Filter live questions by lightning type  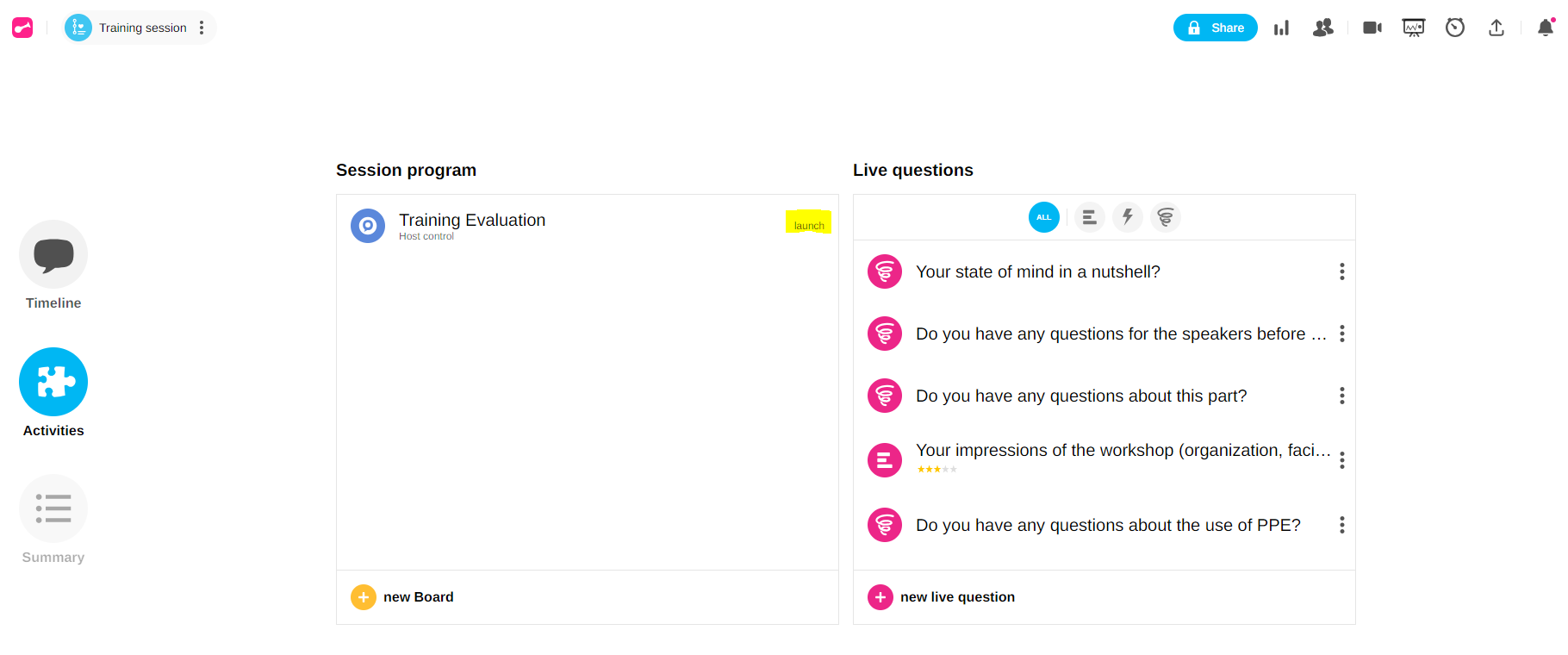click(1127, 217)
